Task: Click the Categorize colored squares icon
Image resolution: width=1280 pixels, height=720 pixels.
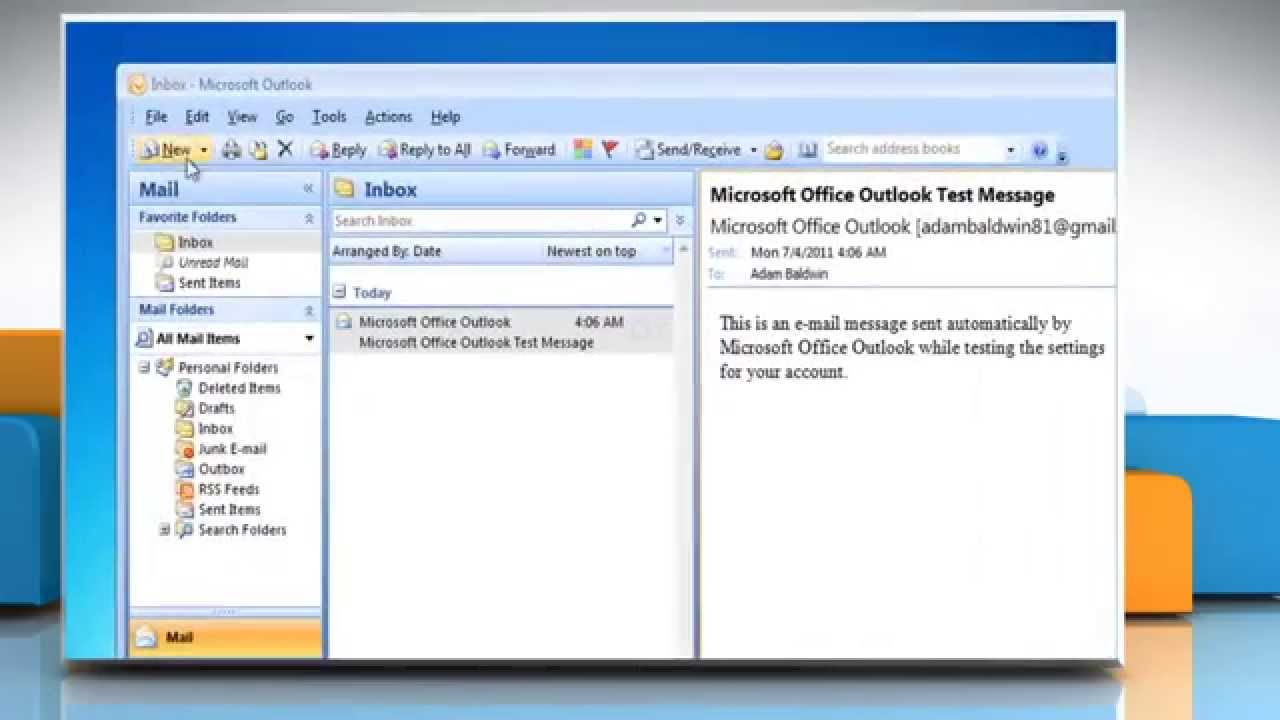Action: [x=583, y=149]
